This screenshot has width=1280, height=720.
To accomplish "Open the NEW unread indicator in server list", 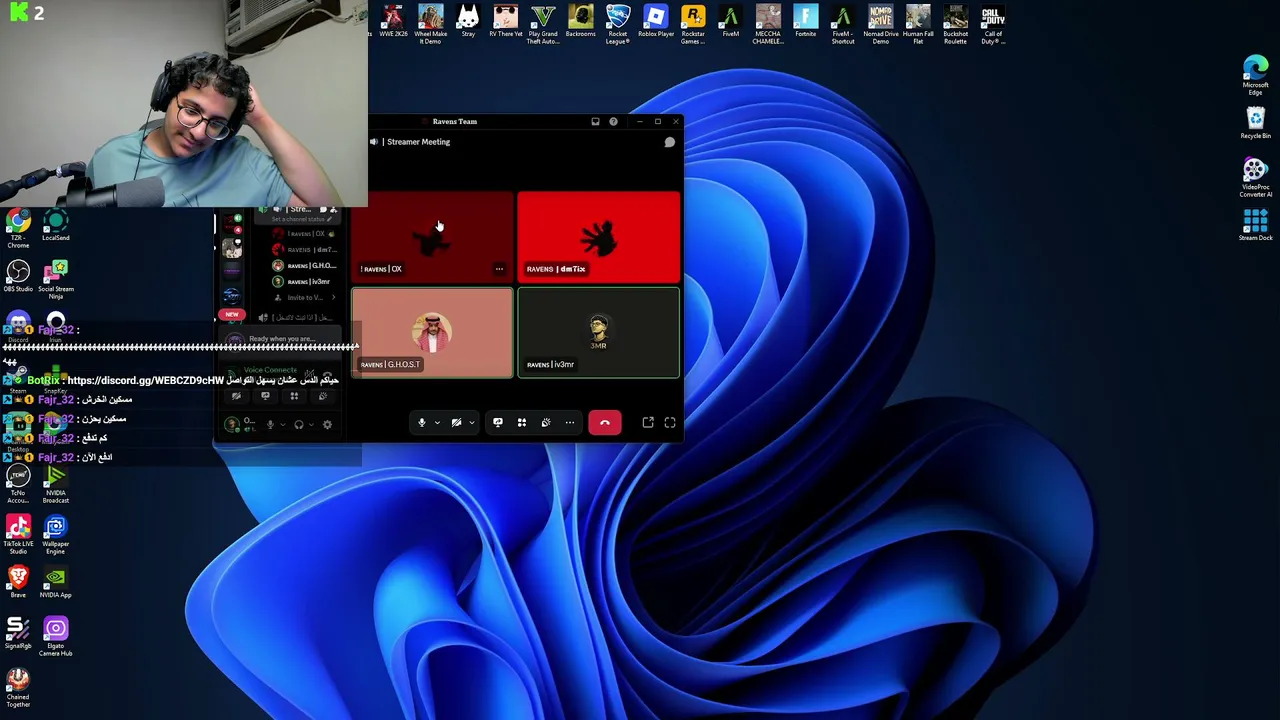I will click(232, 315).
